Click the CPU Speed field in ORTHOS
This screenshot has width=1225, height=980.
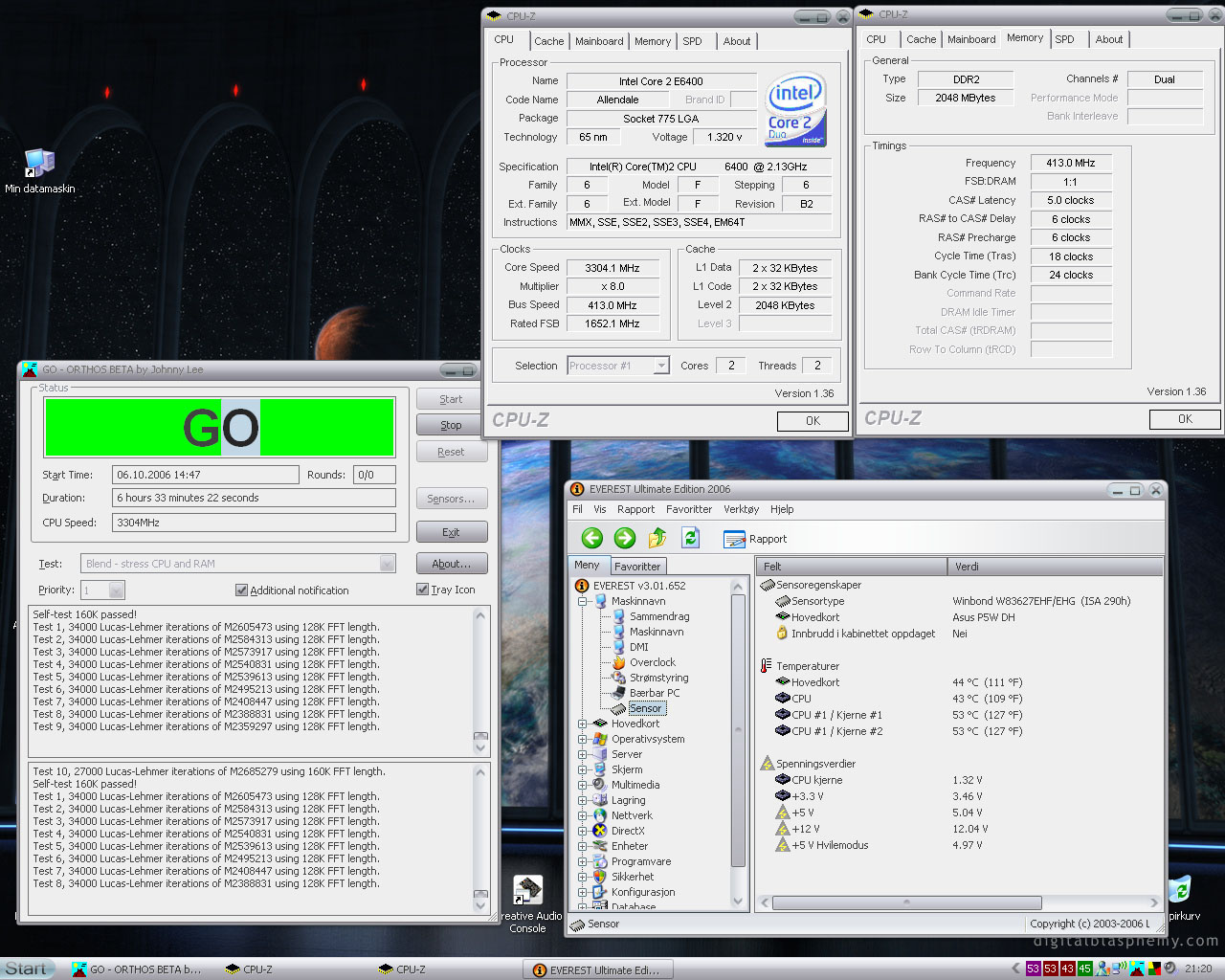(254, 523)
